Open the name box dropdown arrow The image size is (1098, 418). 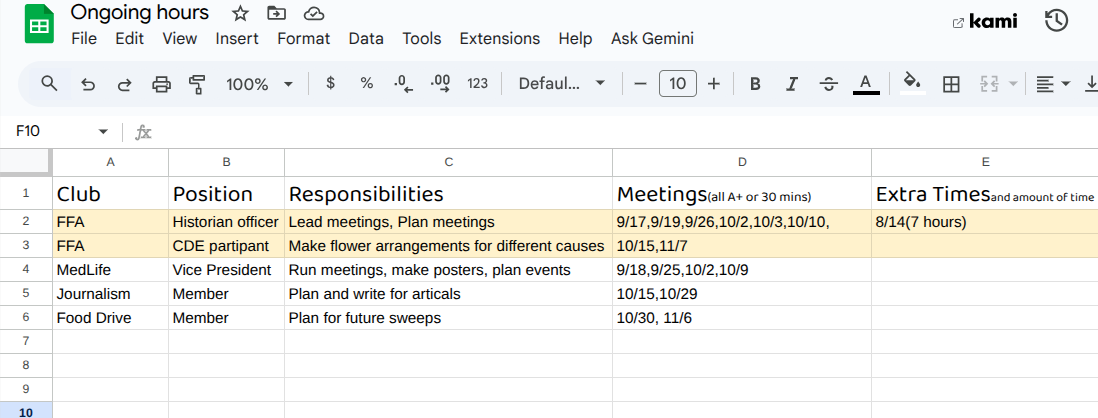pos(103,132)
